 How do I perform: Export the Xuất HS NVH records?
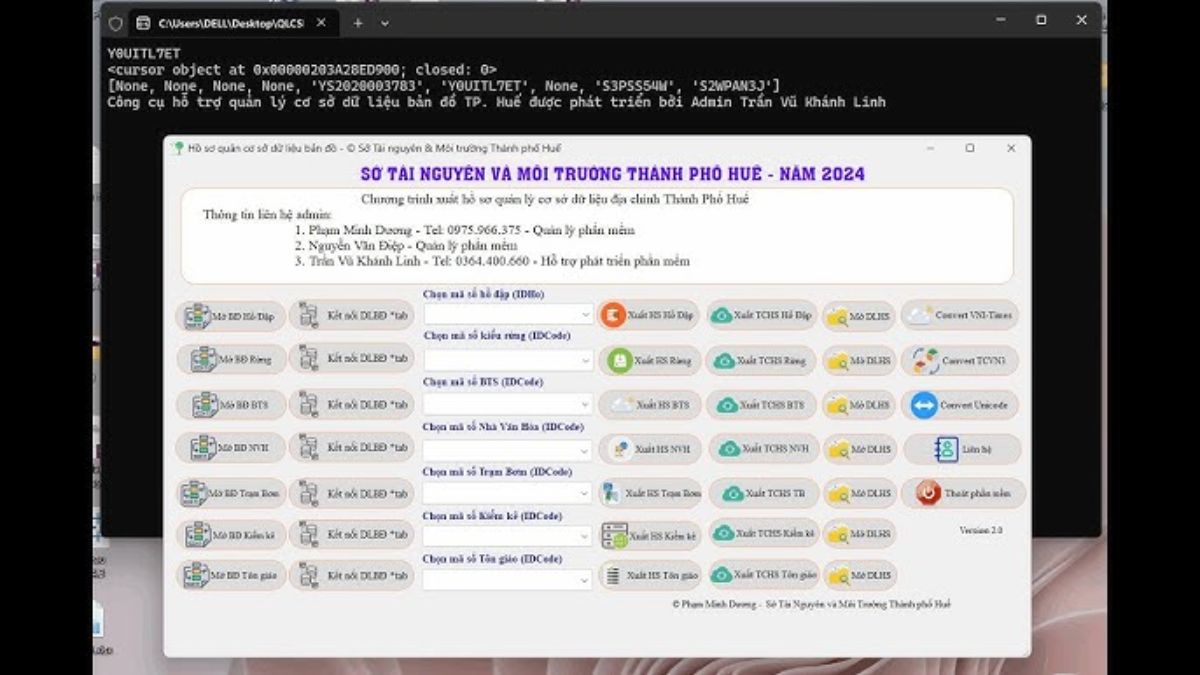point(652,449)
